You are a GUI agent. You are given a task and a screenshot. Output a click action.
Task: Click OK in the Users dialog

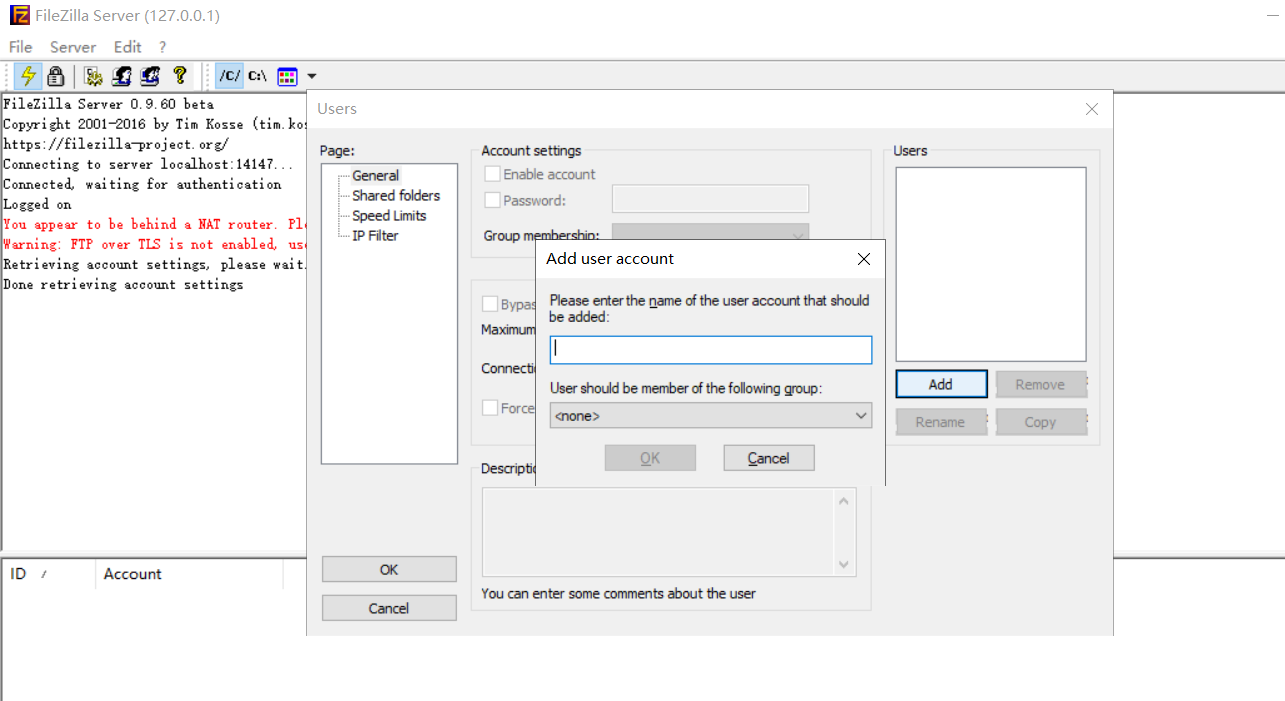click(389, 569)
